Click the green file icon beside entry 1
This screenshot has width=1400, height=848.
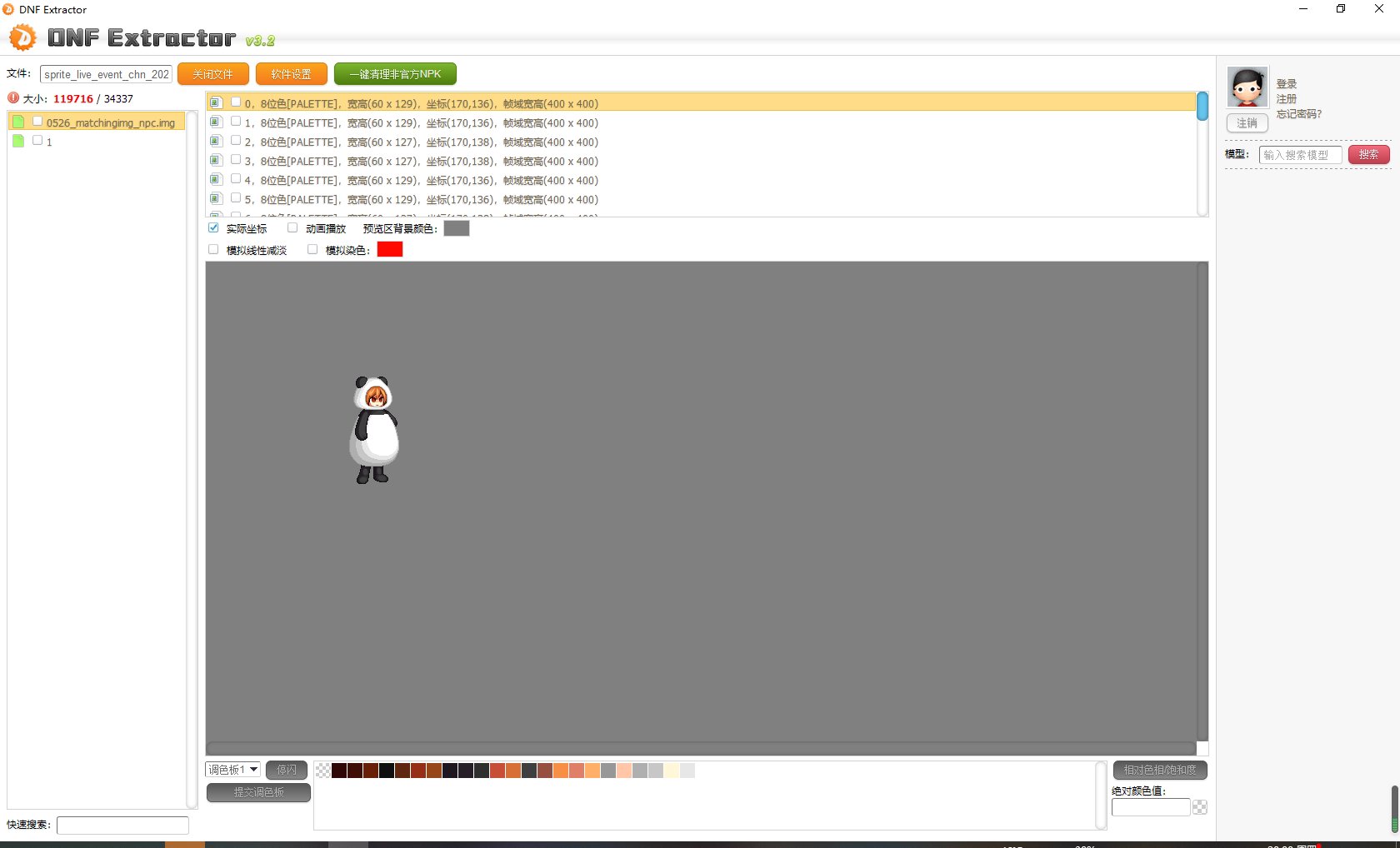[x=18, y=141]
